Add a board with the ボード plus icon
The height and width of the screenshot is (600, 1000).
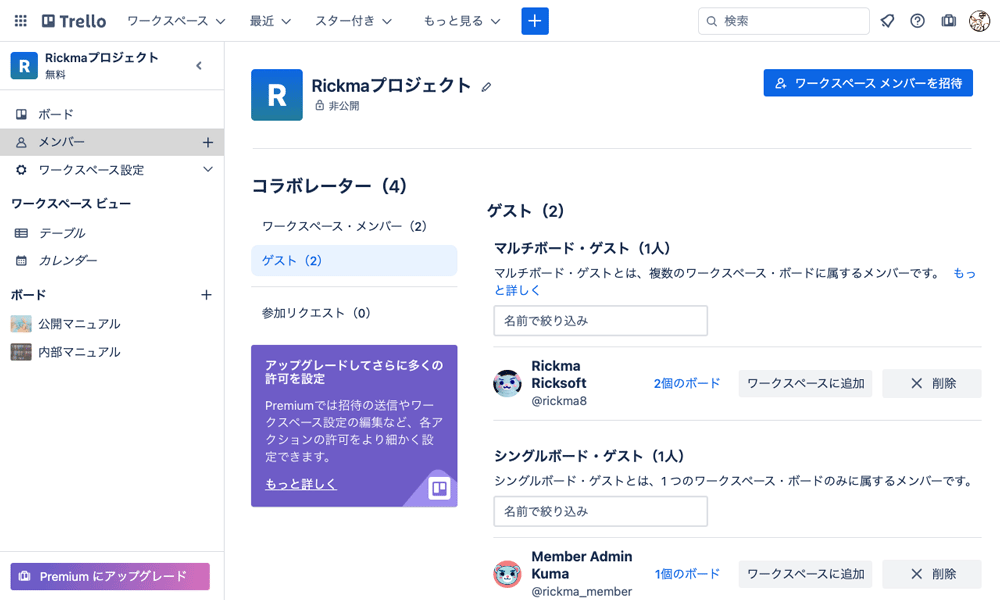(x=206, y=295)
